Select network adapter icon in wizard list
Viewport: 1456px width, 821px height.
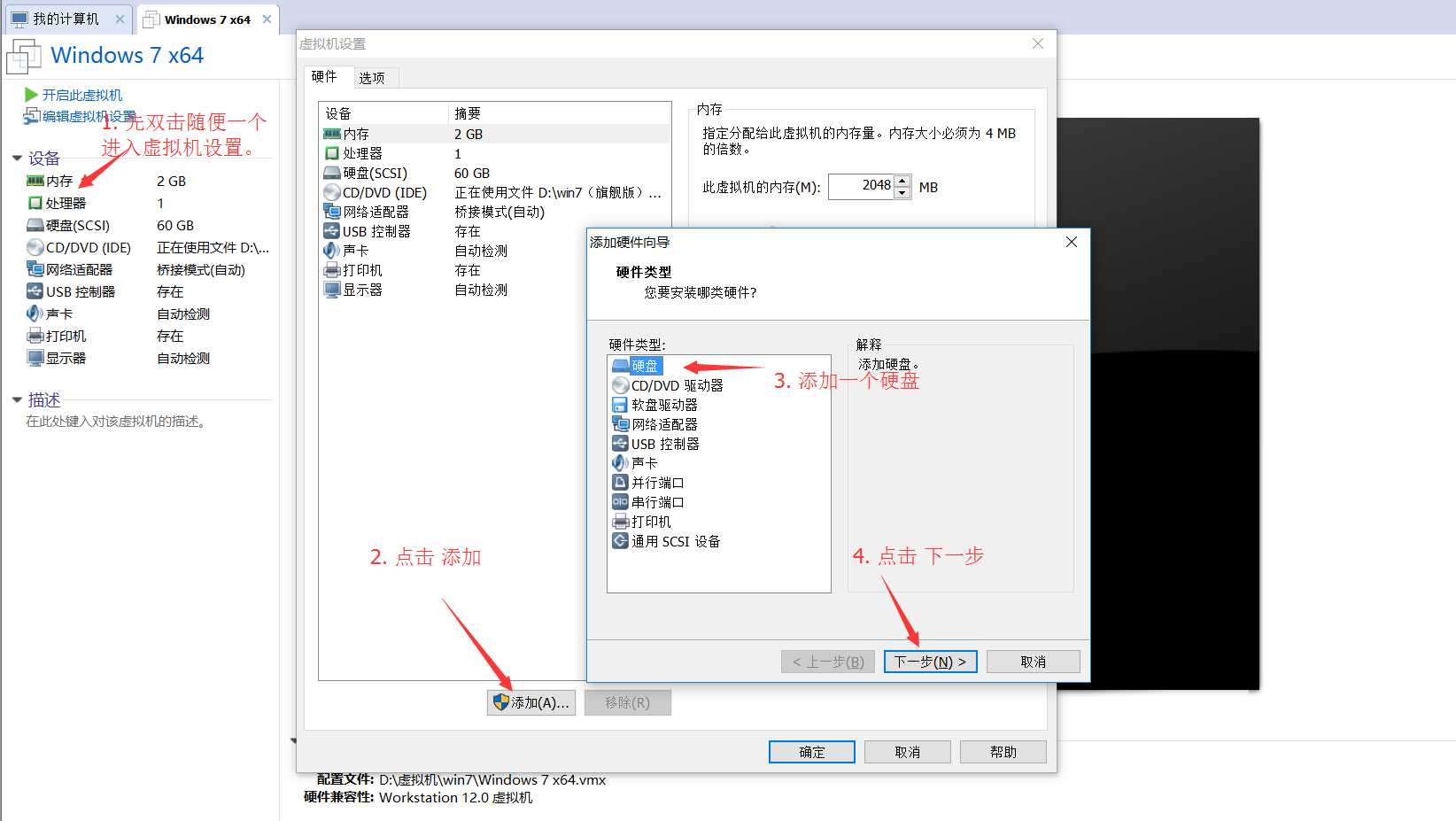pos(620,424)
